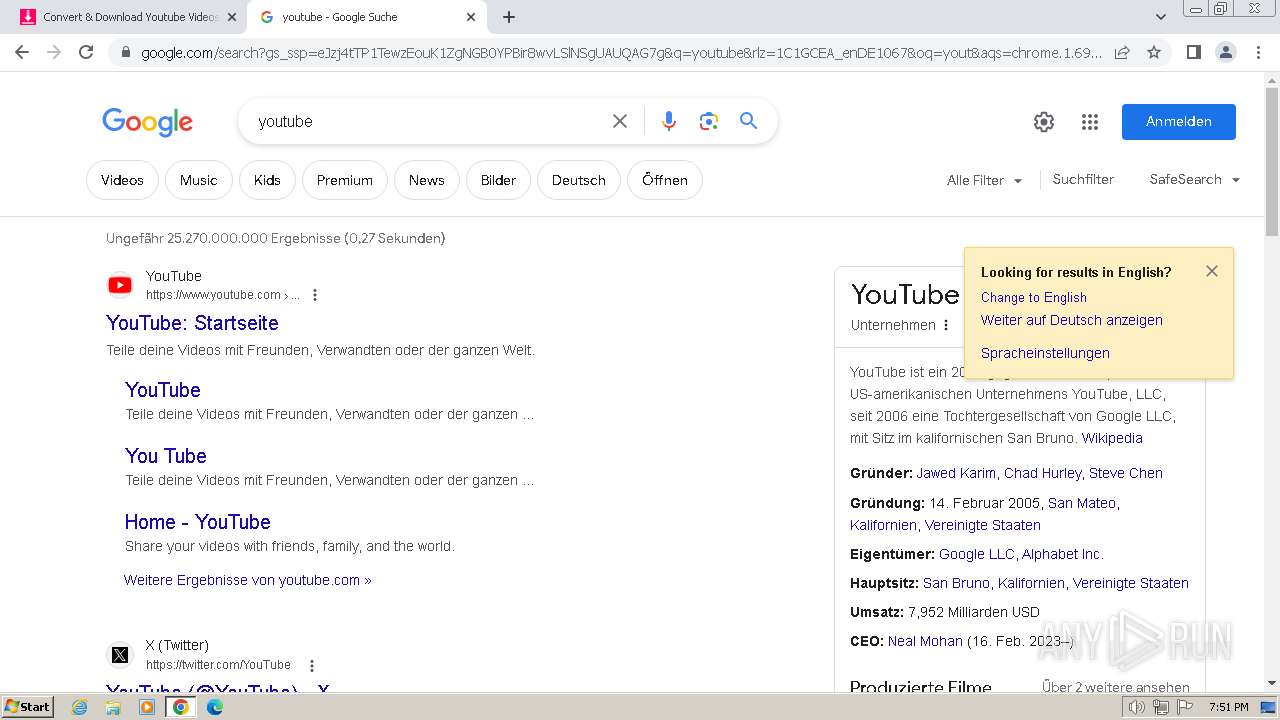The width and height of the screenshot is (1280, 720).
Task: Open the Neal Mohan CEO link
Action: coord(925,641)
